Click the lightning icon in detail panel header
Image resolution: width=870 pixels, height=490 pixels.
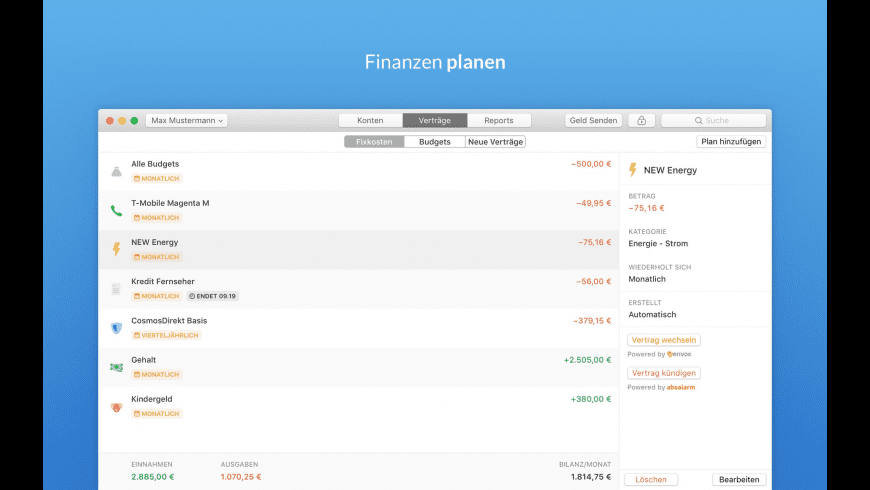[x=633, y=170]
